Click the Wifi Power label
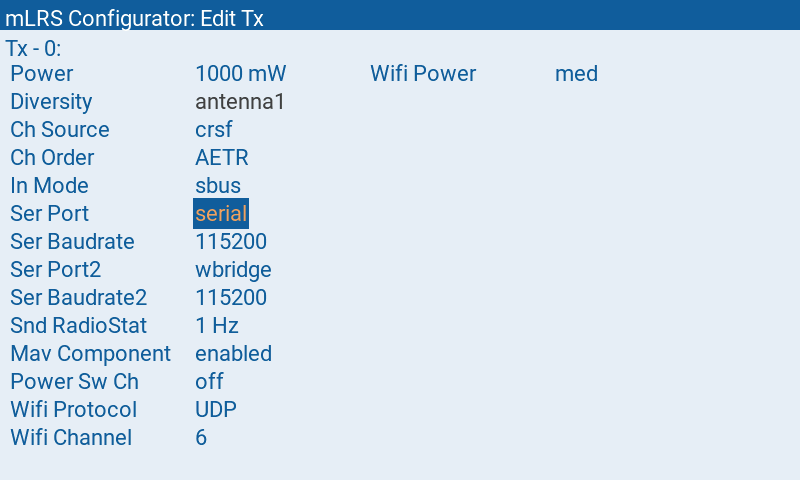The image size is (800, 480). [423, 73]
